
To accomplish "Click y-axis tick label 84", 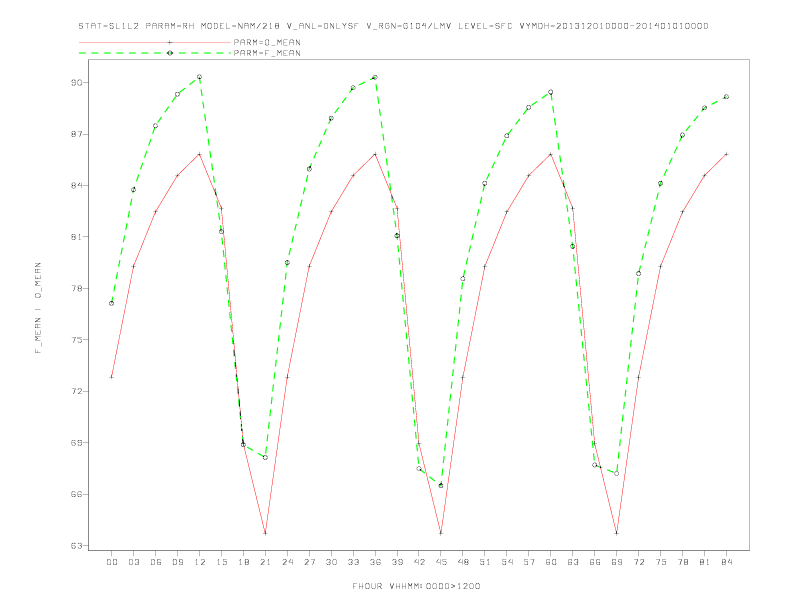I will [x=79, y=185].
